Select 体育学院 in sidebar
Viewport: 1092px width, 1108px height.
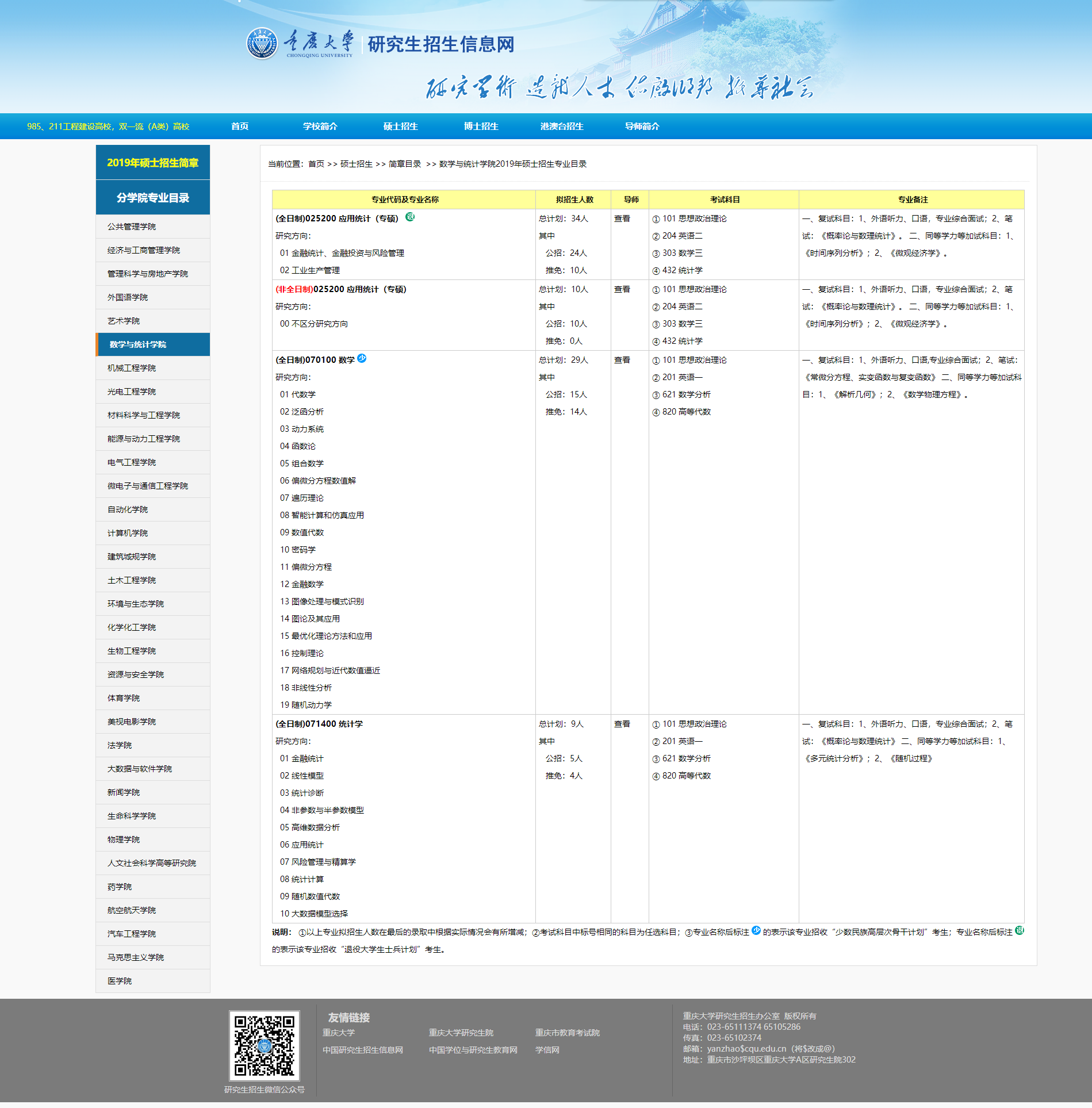153,698
